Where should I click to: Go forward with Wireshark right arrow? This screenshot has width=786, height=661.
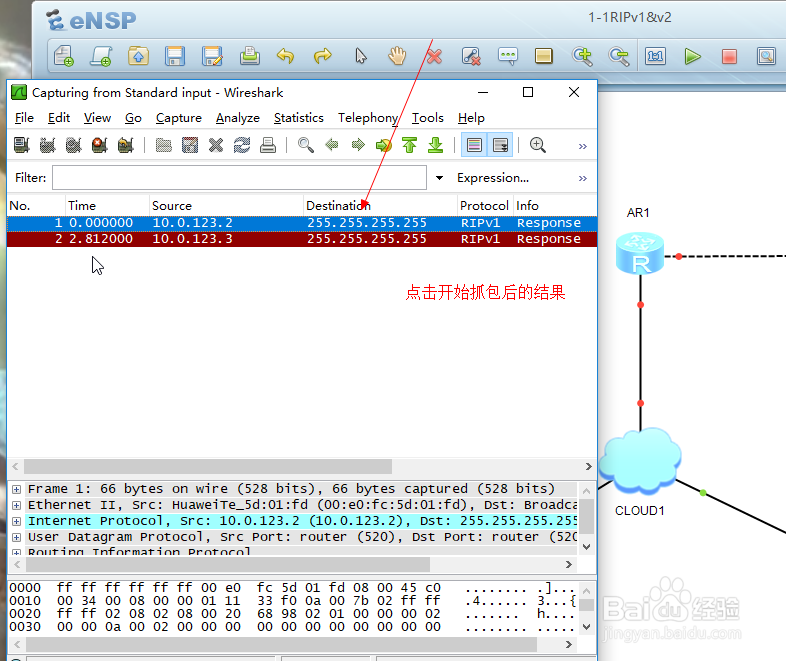click(x=358, y=145)
